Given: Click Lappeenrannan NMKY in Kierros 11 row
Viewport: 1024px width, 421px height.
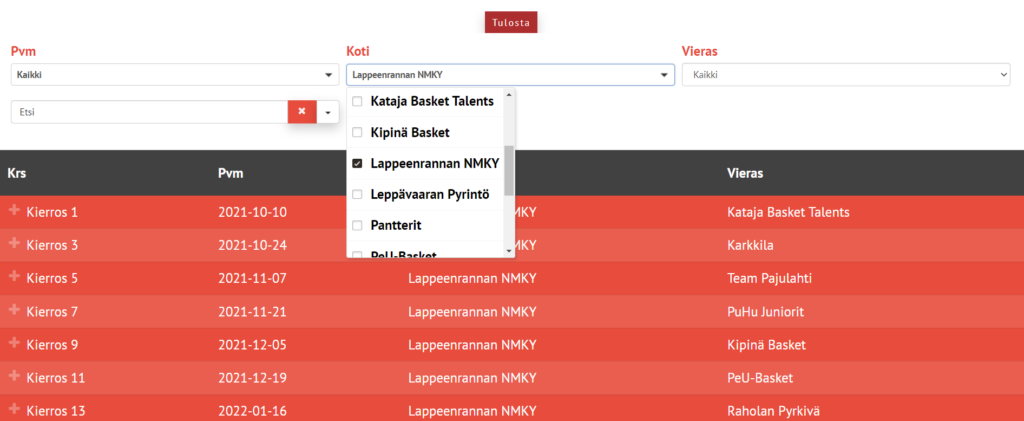Looking at the screenshot, I should coord(472,378).
